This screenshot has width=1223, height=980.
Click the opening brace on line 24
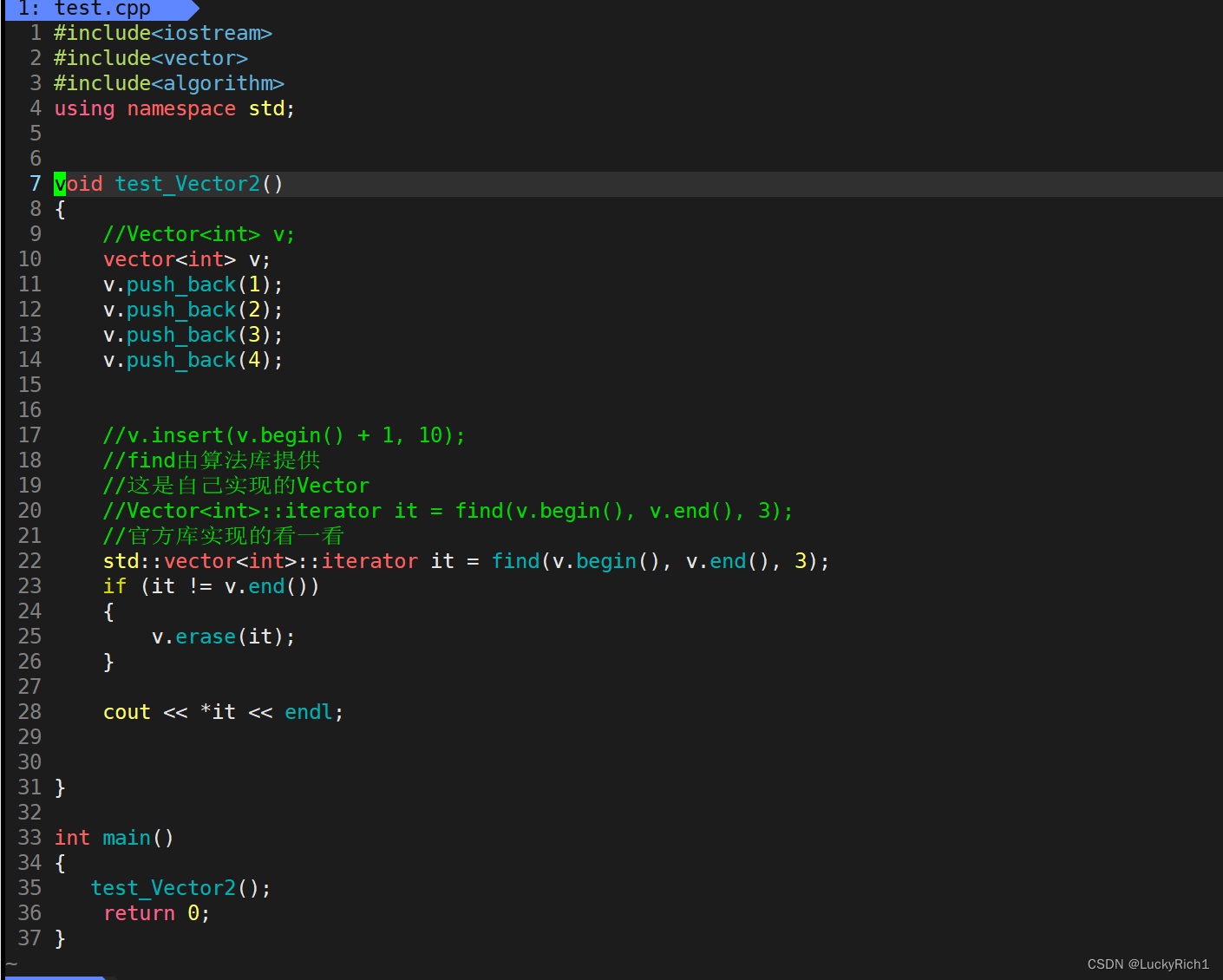click(108, 611)
